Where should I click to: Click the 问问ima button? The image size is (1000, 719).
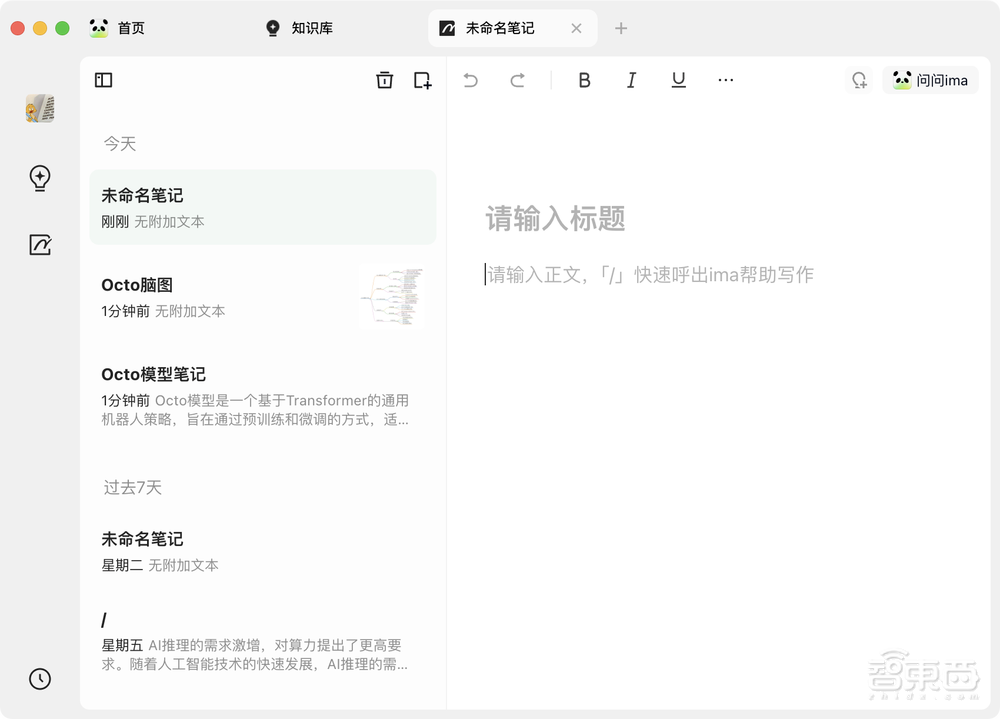(930, 80)
